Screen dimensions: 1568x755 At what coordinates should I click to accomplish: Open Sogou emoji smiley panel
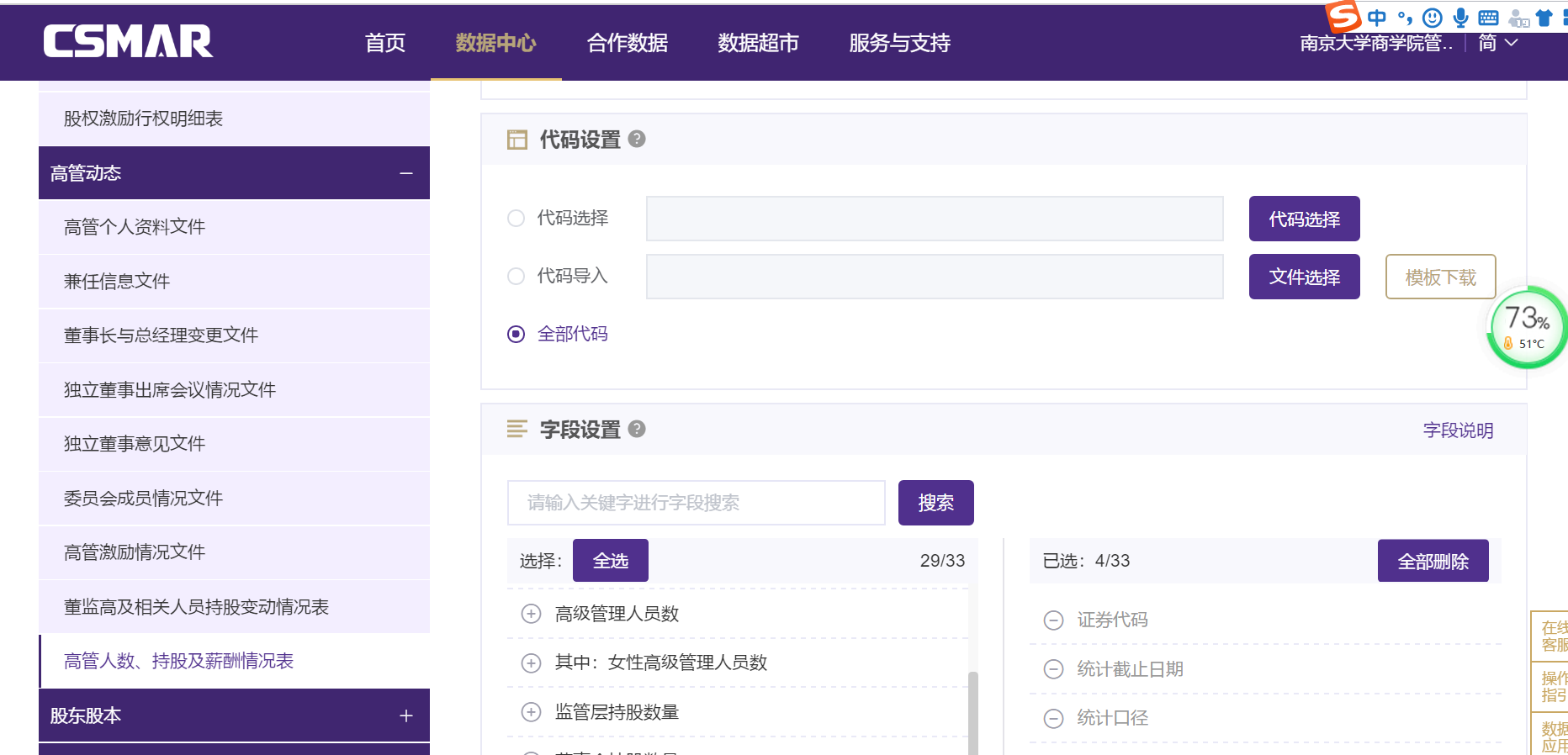click(x=1433, y=18)
